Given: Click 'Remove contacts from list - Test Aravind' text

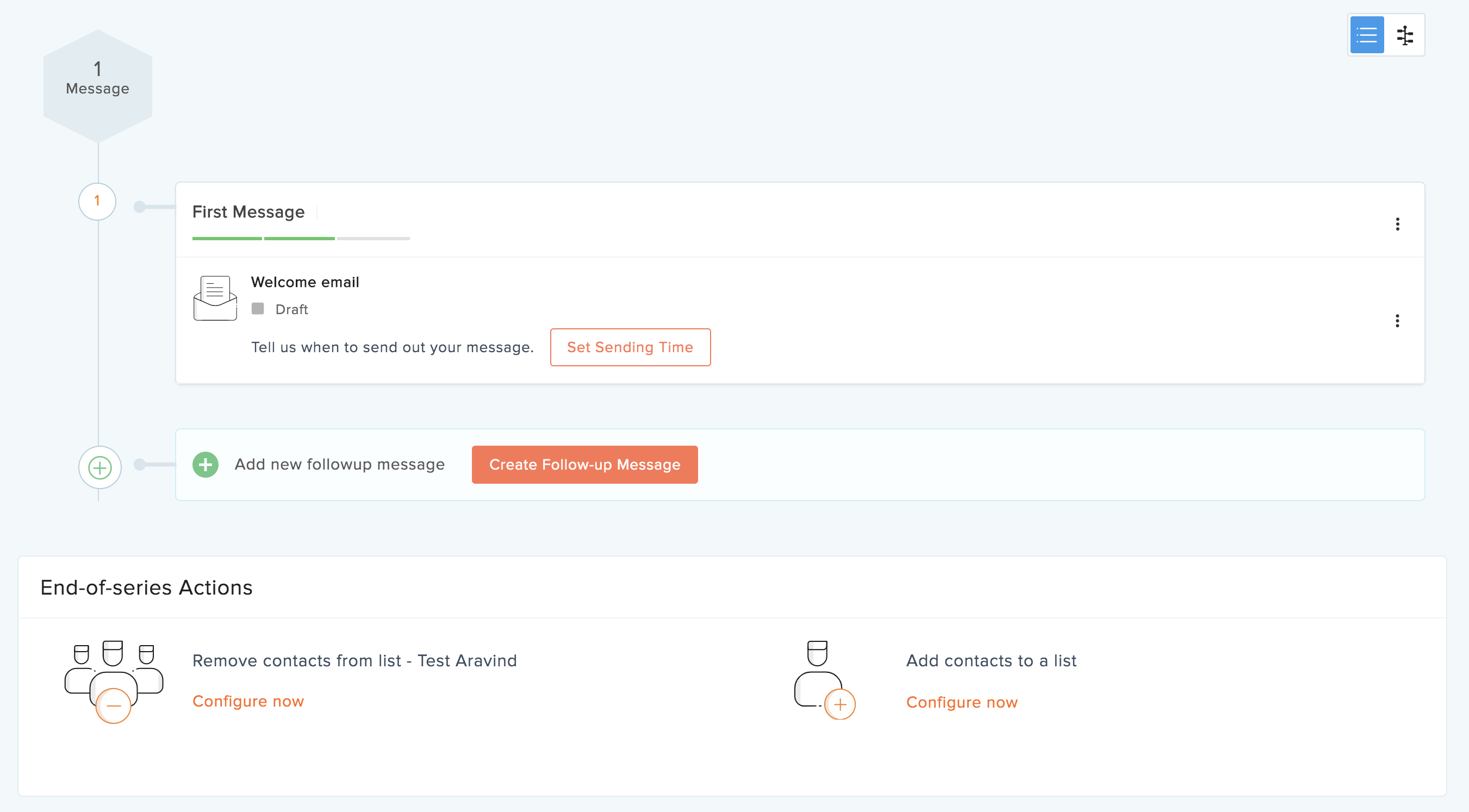Looking at the screenshot, I should click(x=354, y=660).
